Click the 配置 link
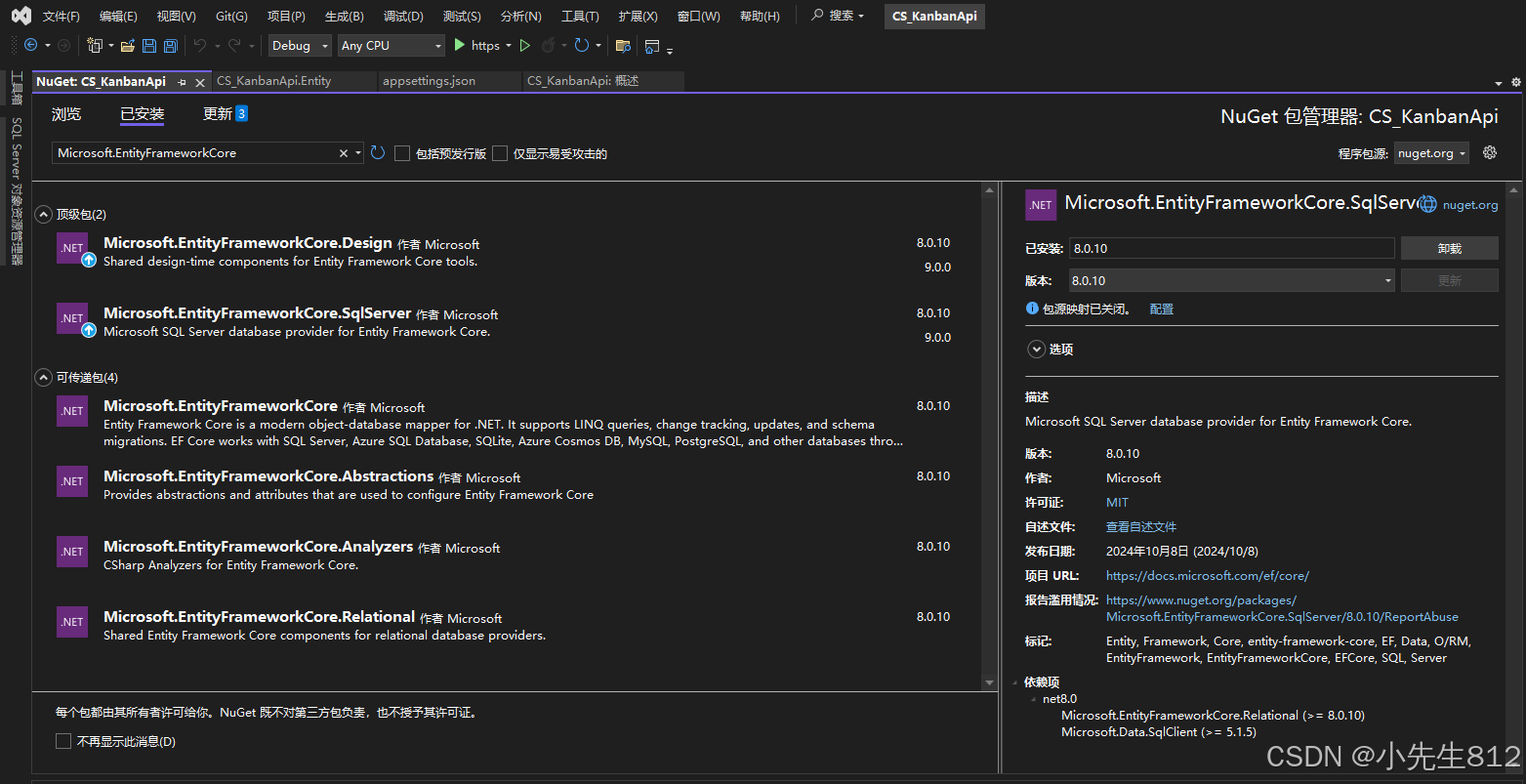The width and height of the screenshot is (1526, 784). tap(1162, 309)
